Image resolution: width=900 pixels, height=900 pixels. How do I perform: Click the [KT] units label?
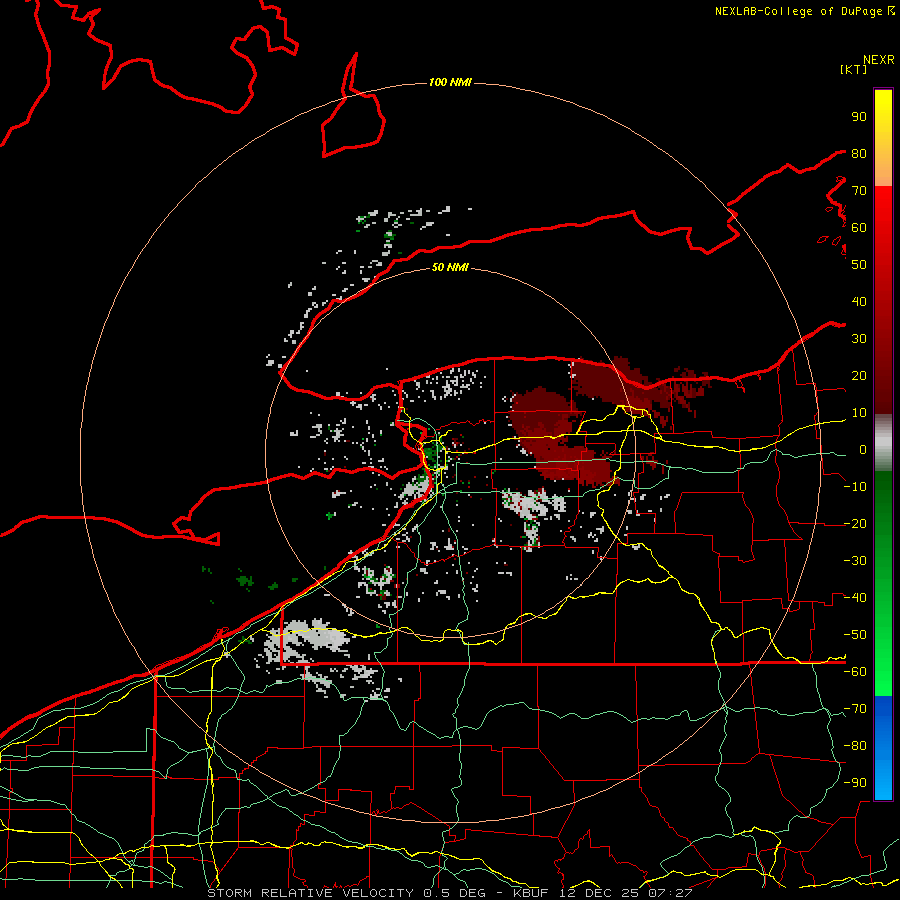854,69
